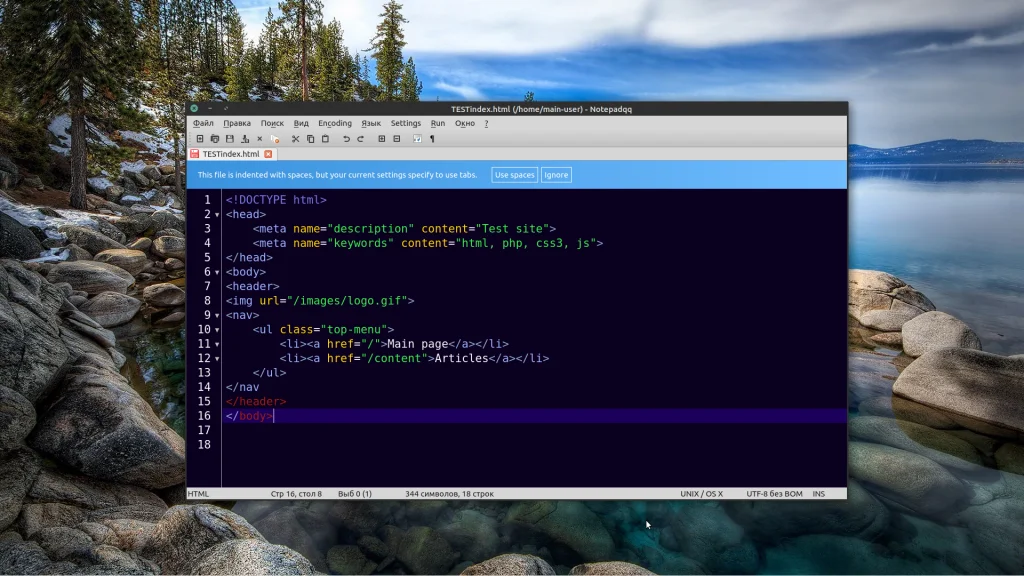This screenshot has width=1024, height=576.
Task: Click the Close document X toolbar icon
Action: click(x=259, y=138)
